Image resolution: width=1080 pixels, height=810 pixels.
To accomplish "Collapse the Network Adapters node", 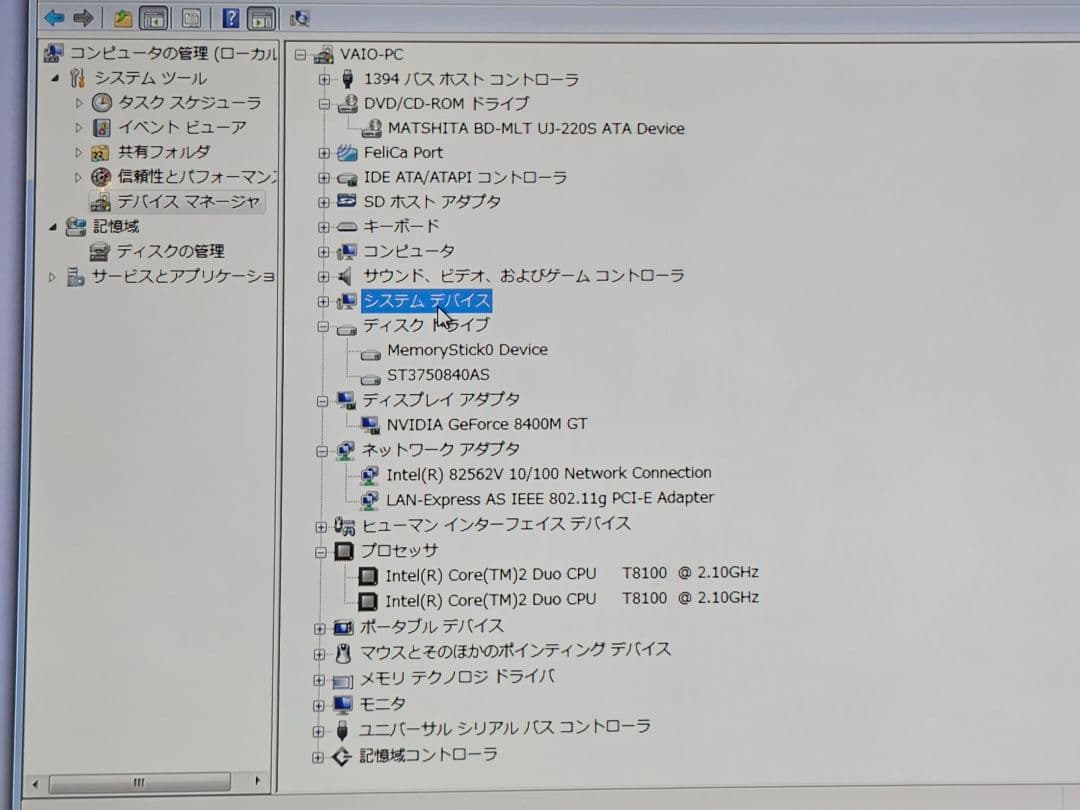I will 322,451.
